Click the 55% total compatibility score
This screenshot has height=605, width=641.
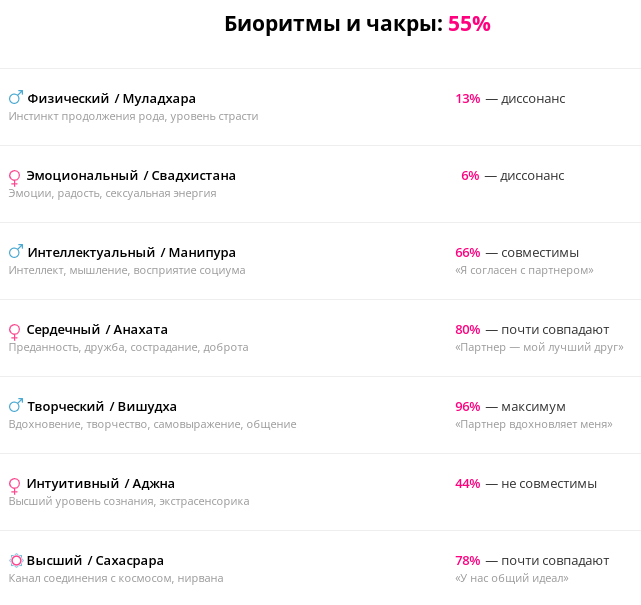coord(469,24)
